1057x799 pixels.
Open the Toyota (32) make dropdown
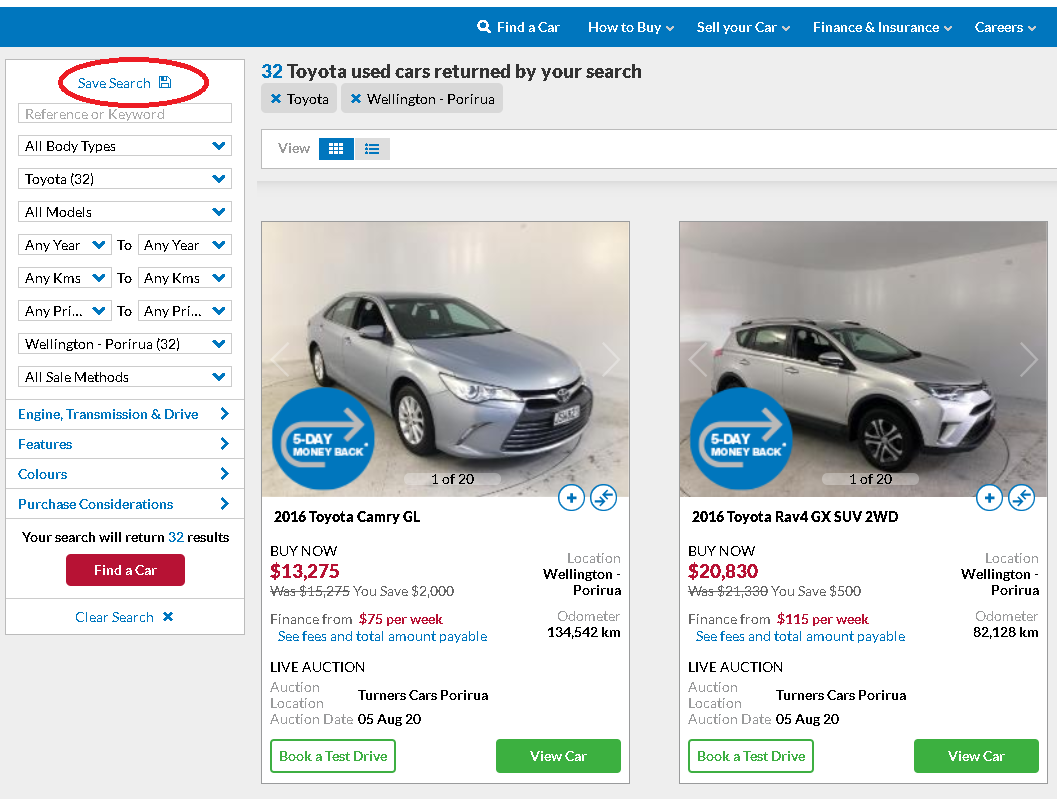tap(125, 179)
